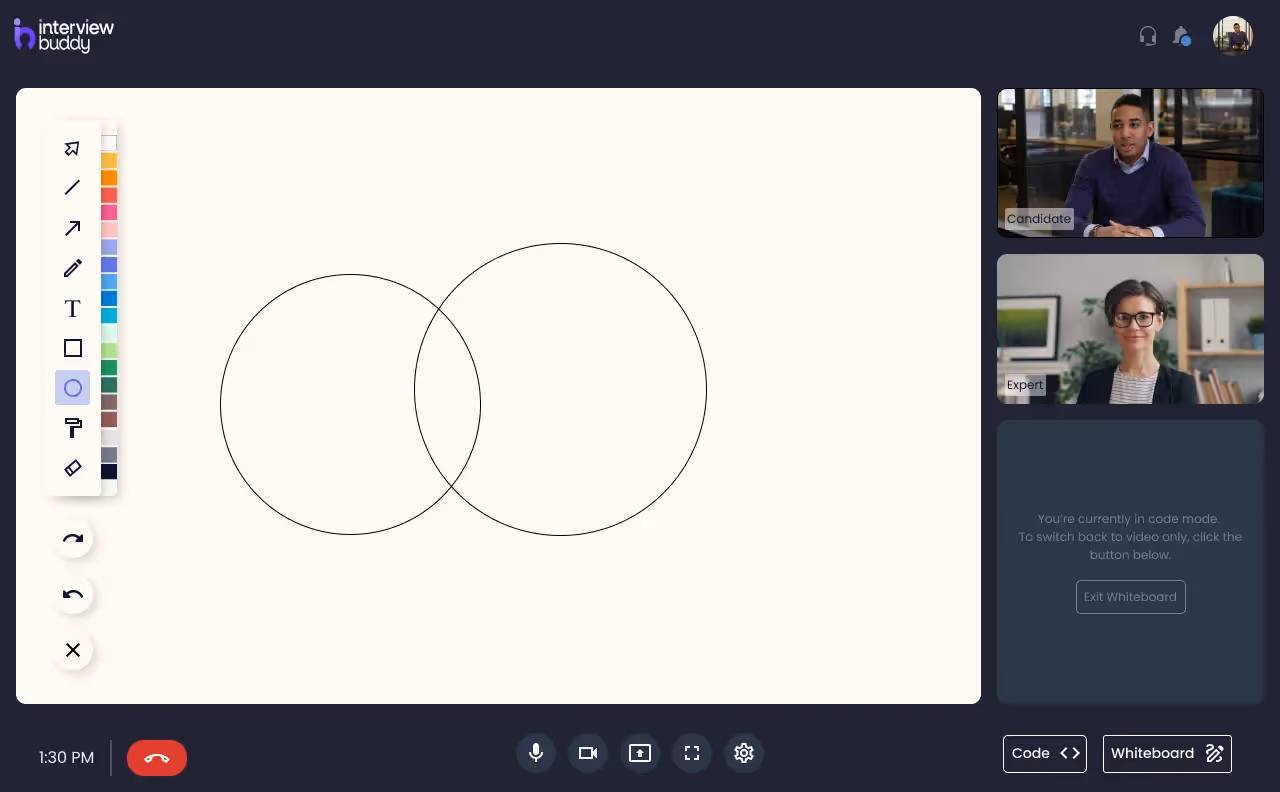
Task: Switch to Whiteboard mode
Action: (x=1166, y=754)
